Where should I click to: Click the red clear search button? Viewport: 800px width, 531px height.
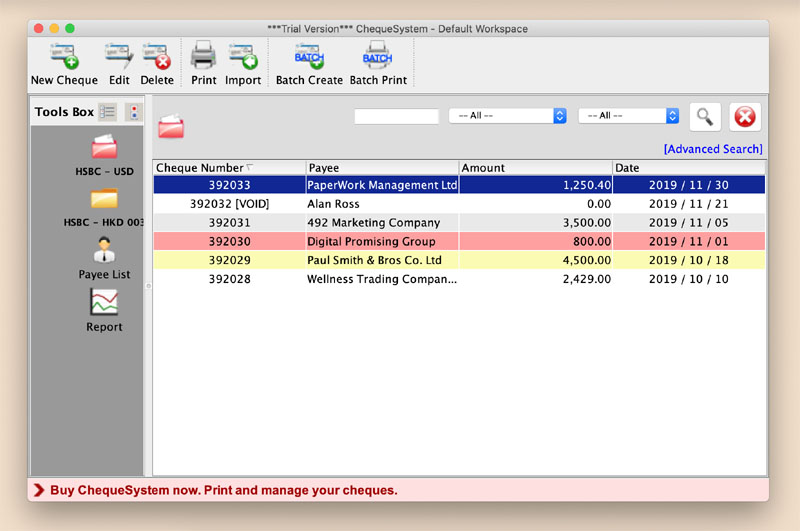tap(745, 117)
